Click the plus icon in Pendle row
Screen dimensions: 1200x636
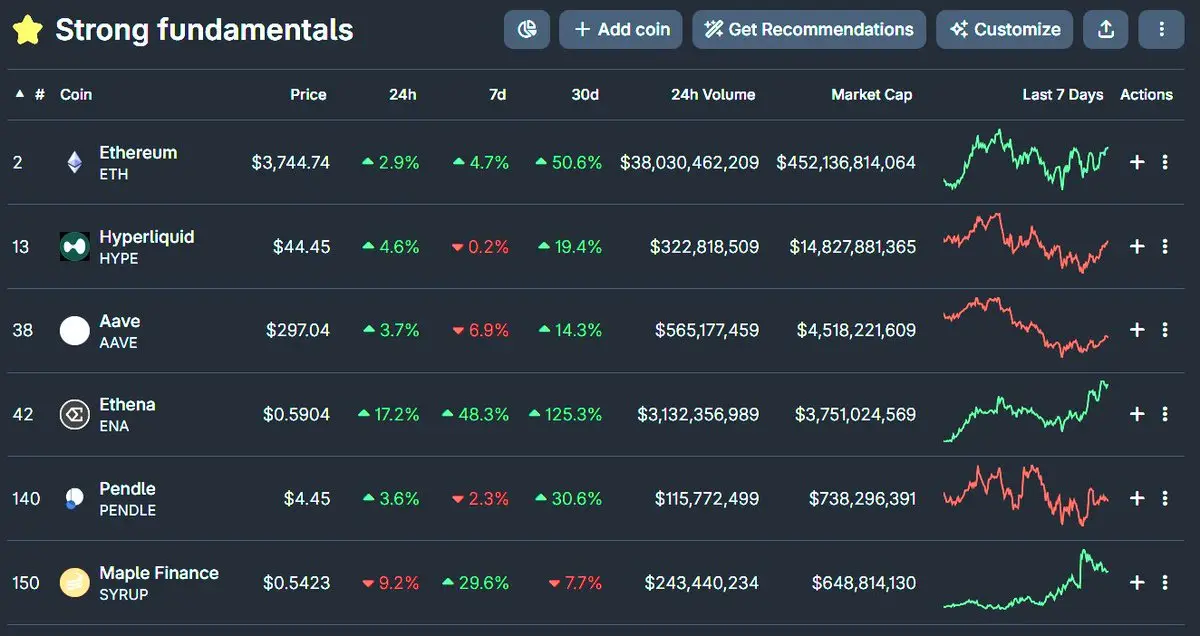click(1137, 498)
